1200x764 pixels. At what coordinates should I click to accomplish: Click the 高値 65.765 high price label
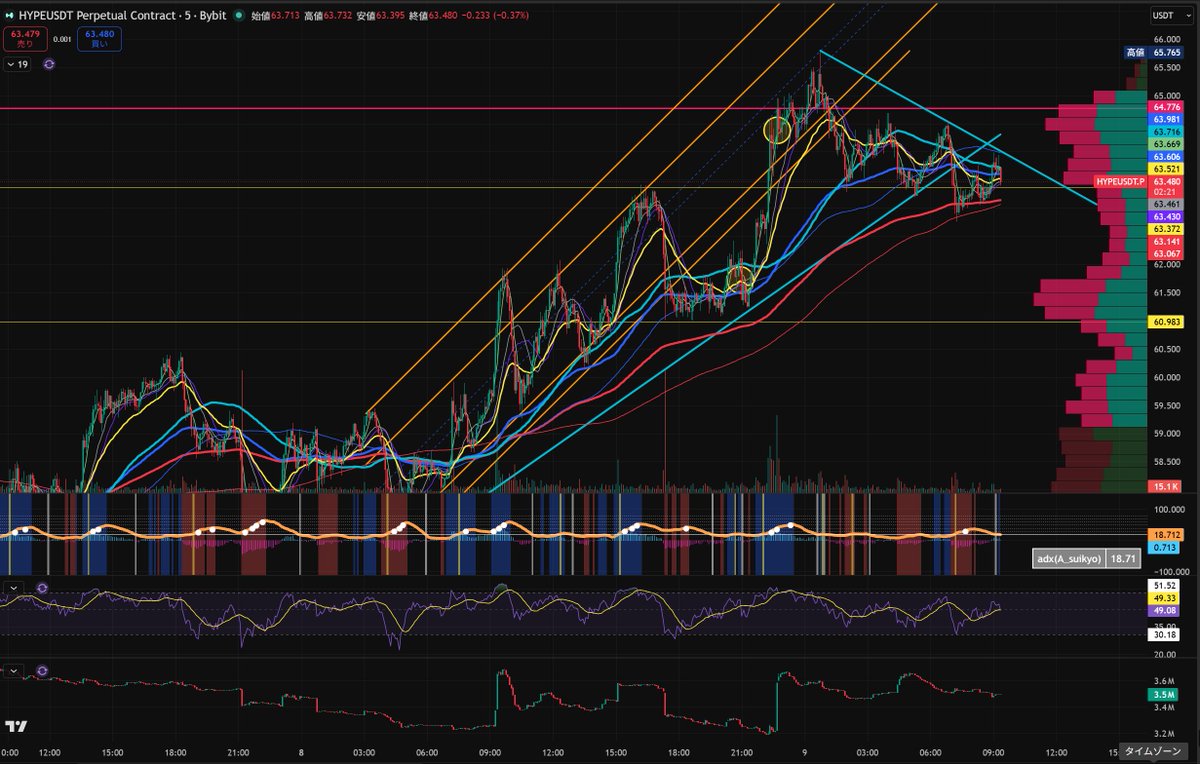(x=1155, y=52)
